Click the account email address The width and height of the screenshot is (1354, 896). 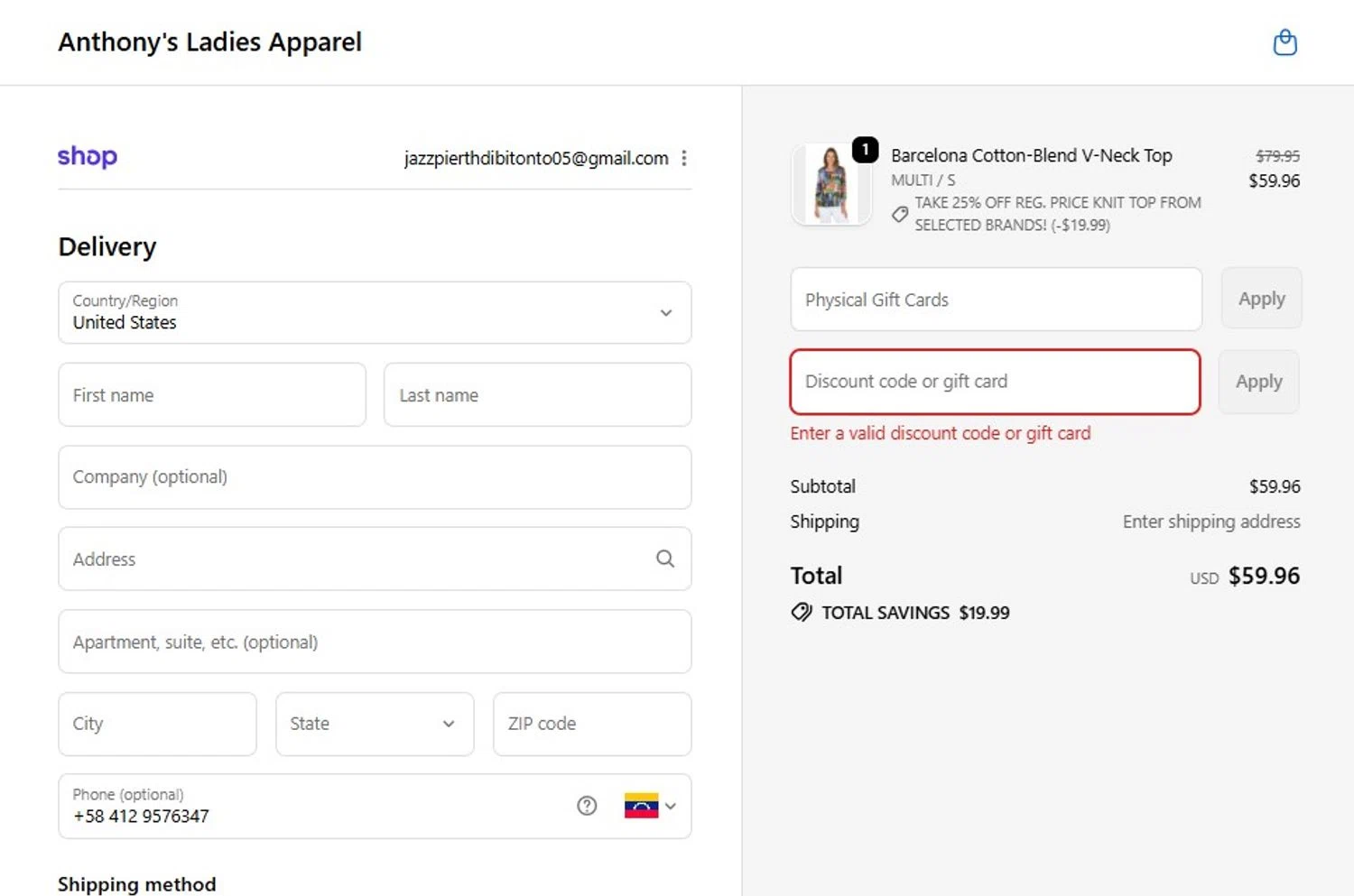536,158
